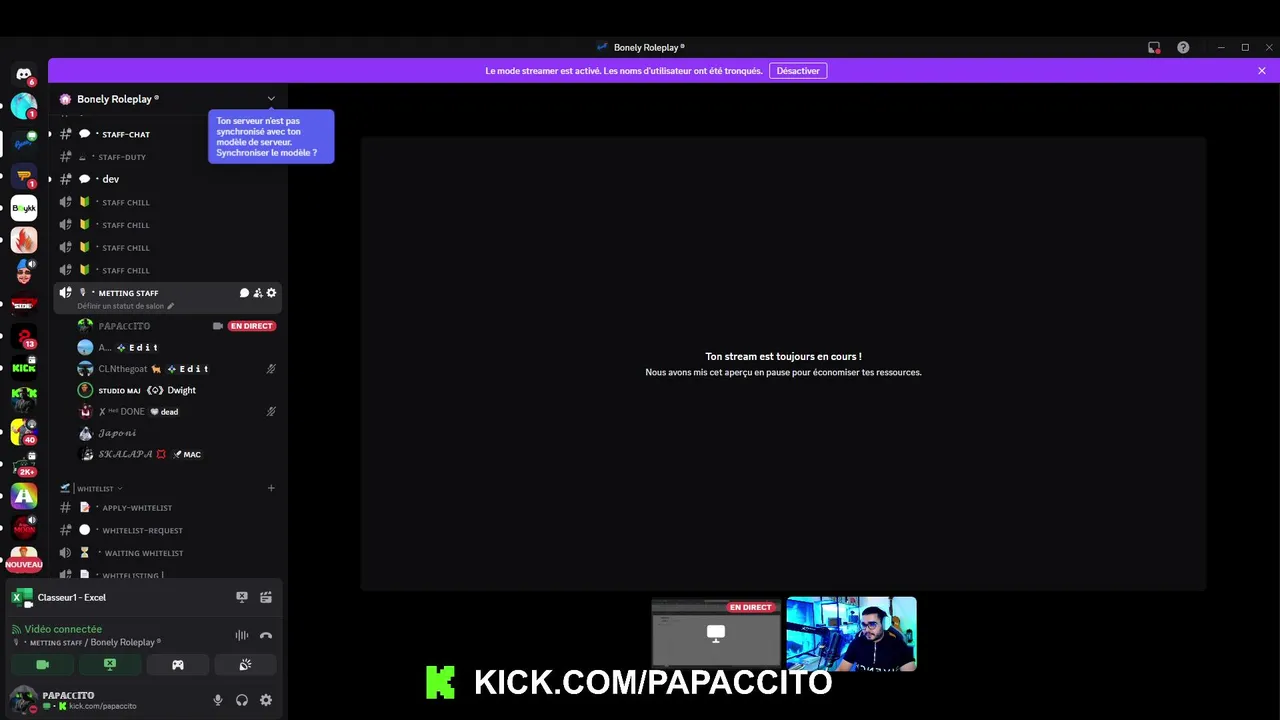The image size is (1280, 720).
Task: Open Discord direct messages home icon
Action: 24,74
